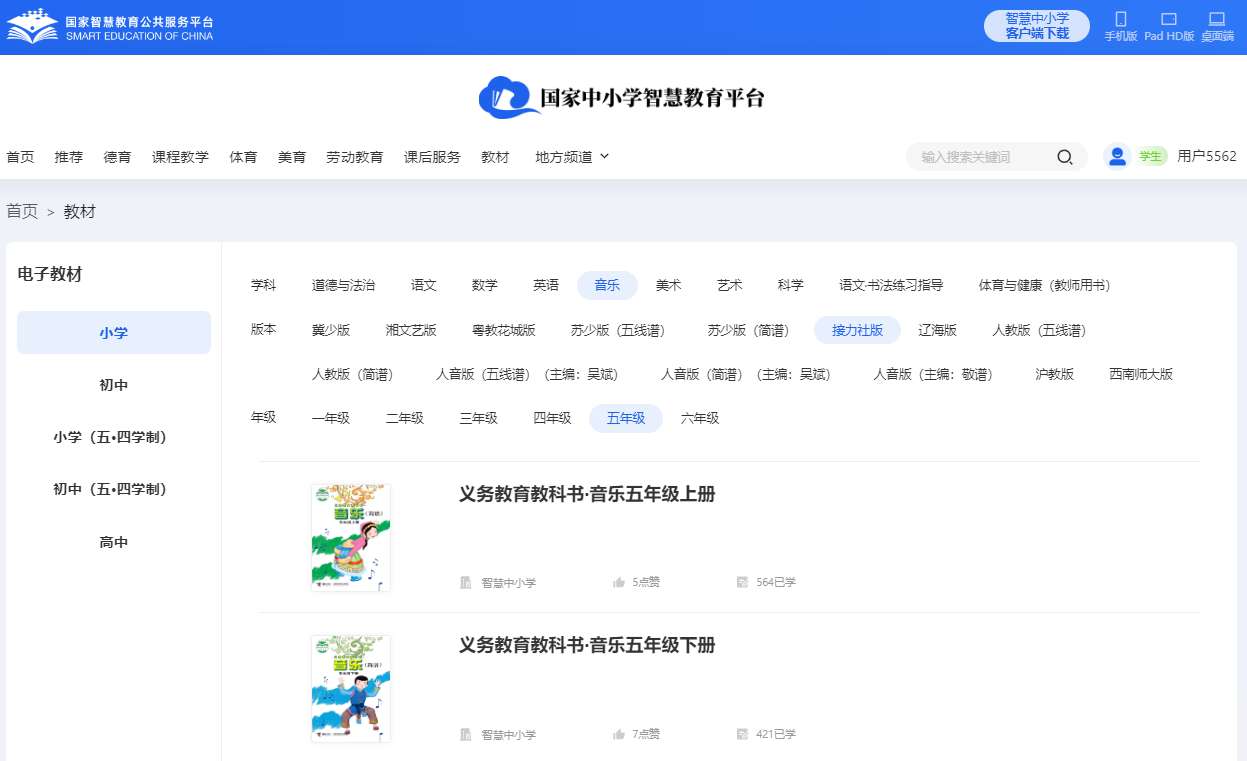Open the 五年级下册 music textbook cover
This screenshot has width=1247, height=761.
tap(350, 688)
